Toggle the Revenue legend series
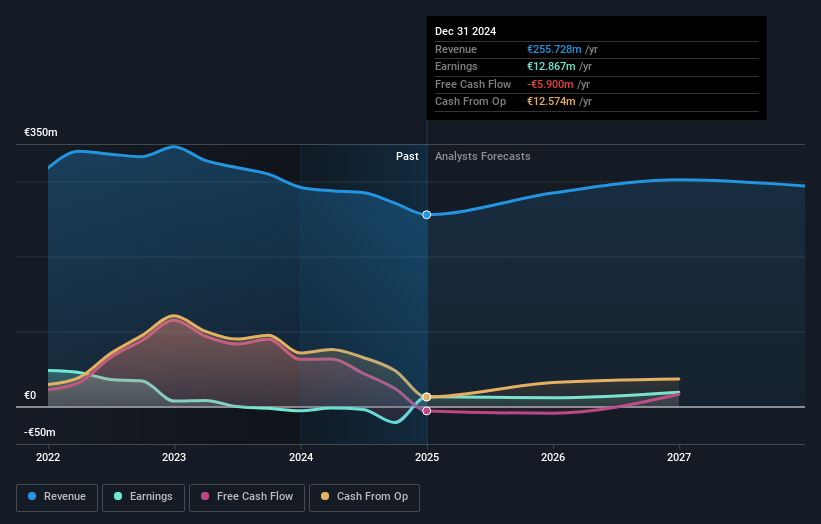Image resolution: width=821 pixels, height=524 pixels. click(x=57, y=497)
